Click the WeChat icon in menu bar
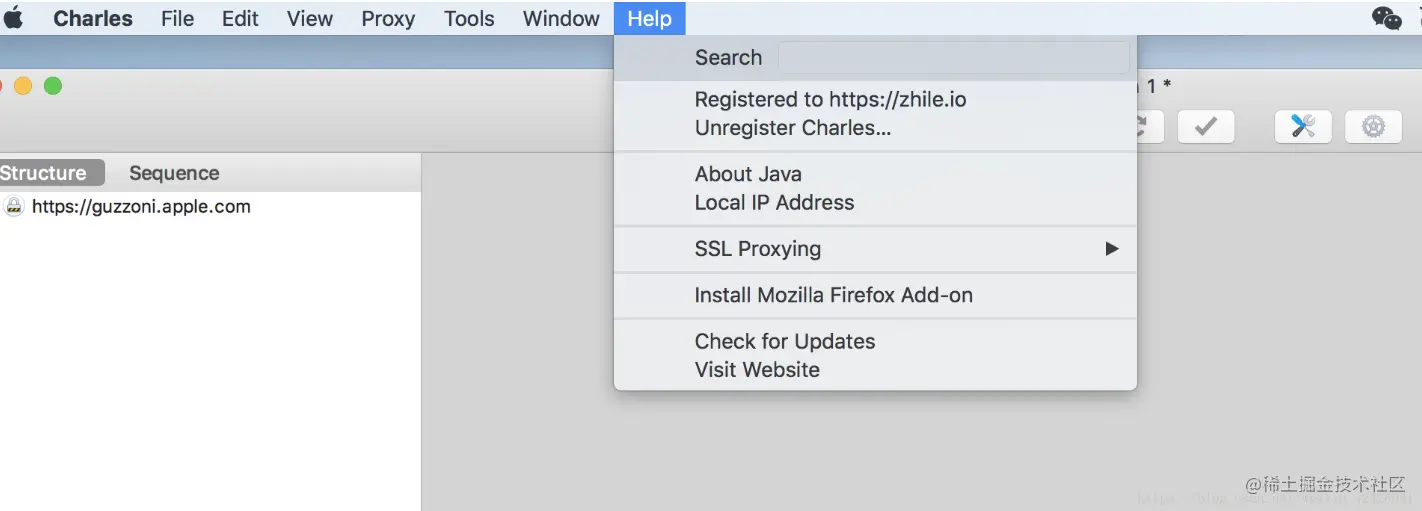The image size is (1422, 511). [1387, 18]
